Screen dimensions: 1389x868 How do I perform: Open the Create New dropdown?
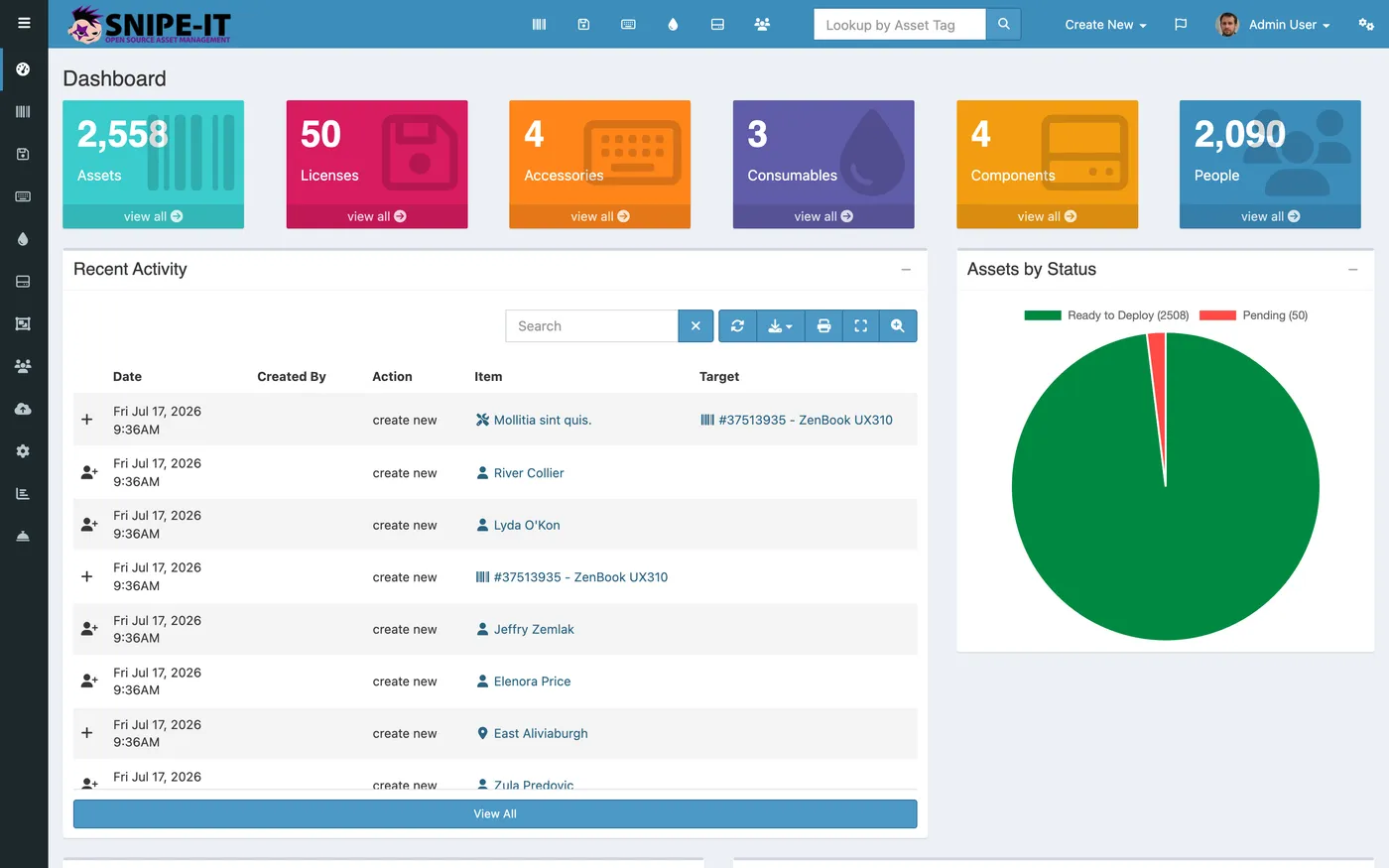pyautogui.click(x=1105, y=24)
